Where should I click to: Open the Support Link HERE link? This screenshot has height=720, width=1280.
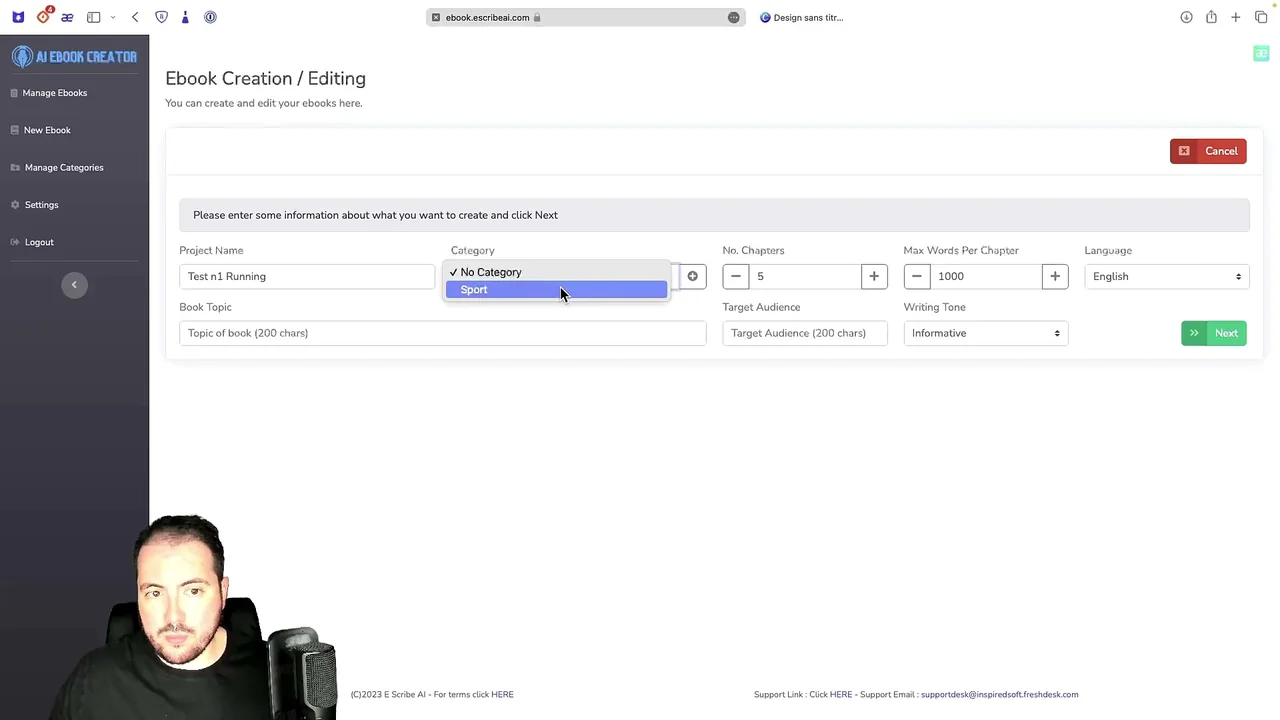coord(841,694)
